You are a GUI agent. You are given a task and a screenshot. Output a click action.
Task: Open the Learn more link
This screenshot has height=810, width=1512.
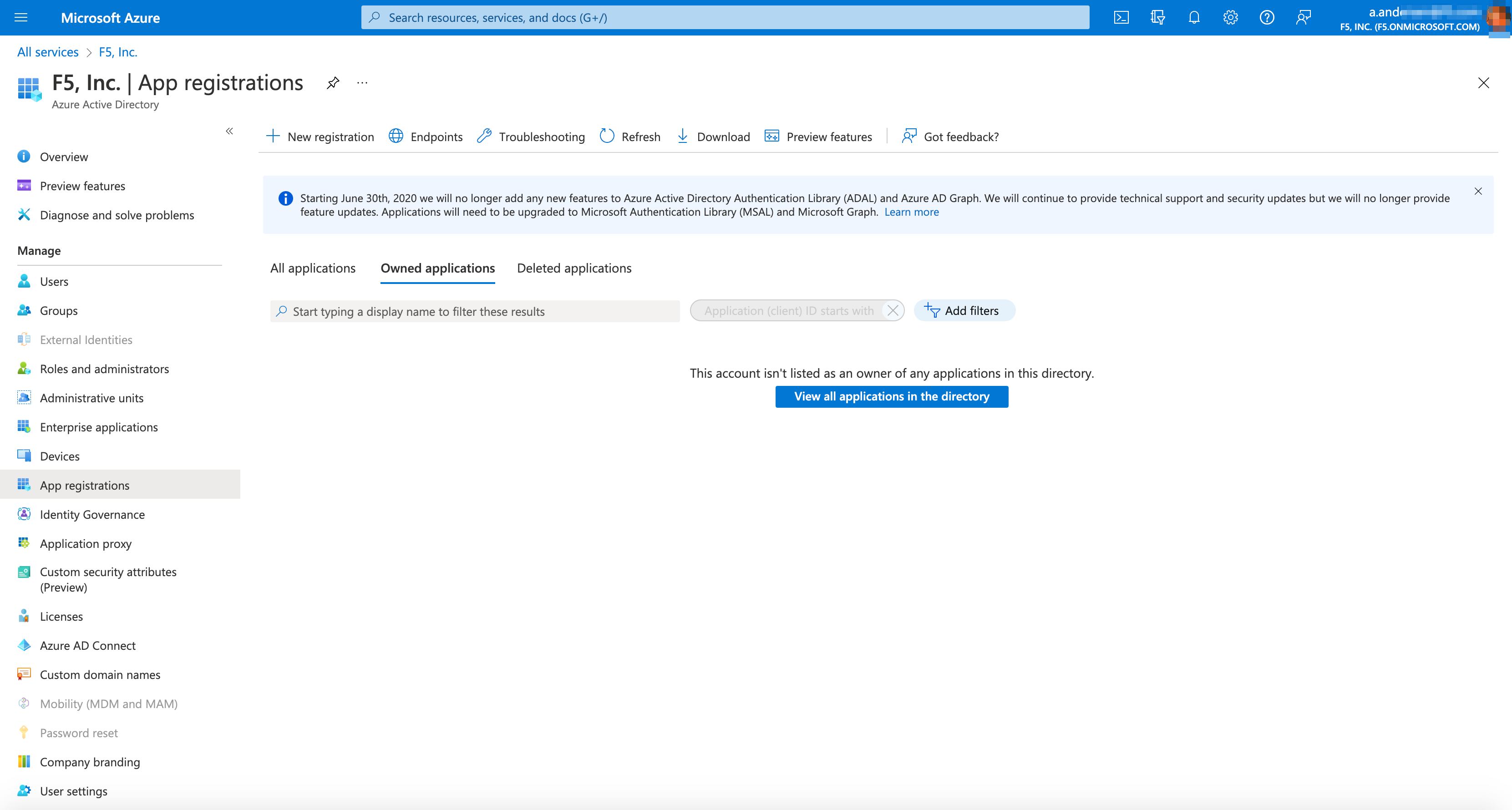pos(911,212)
